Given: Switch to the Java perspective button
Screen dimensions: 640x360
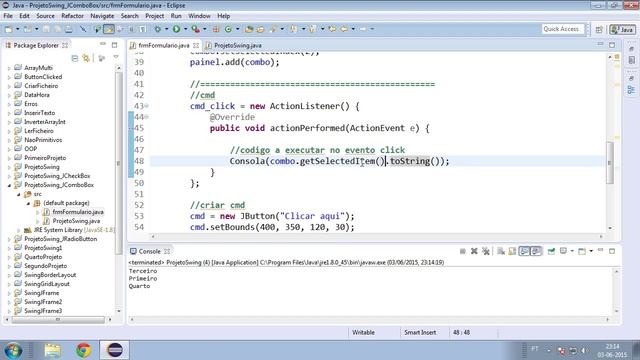Looking at the screenshot, I should (x=622, y=29).
